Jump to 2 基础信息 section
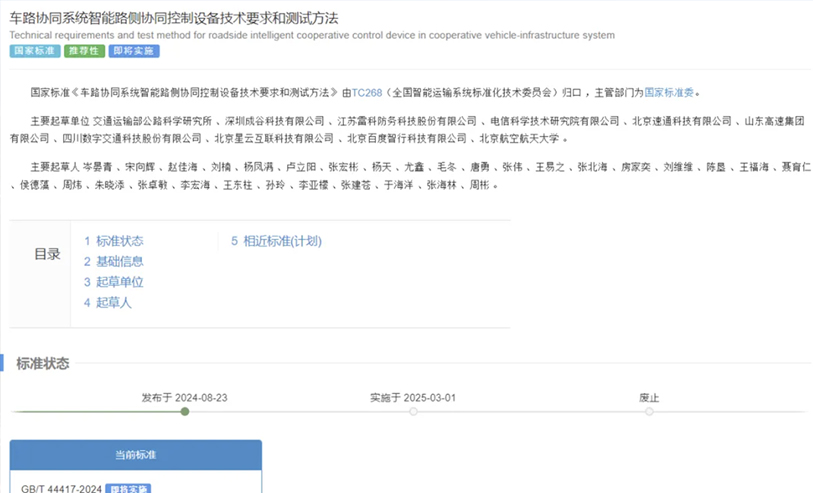 coord(114,262)
